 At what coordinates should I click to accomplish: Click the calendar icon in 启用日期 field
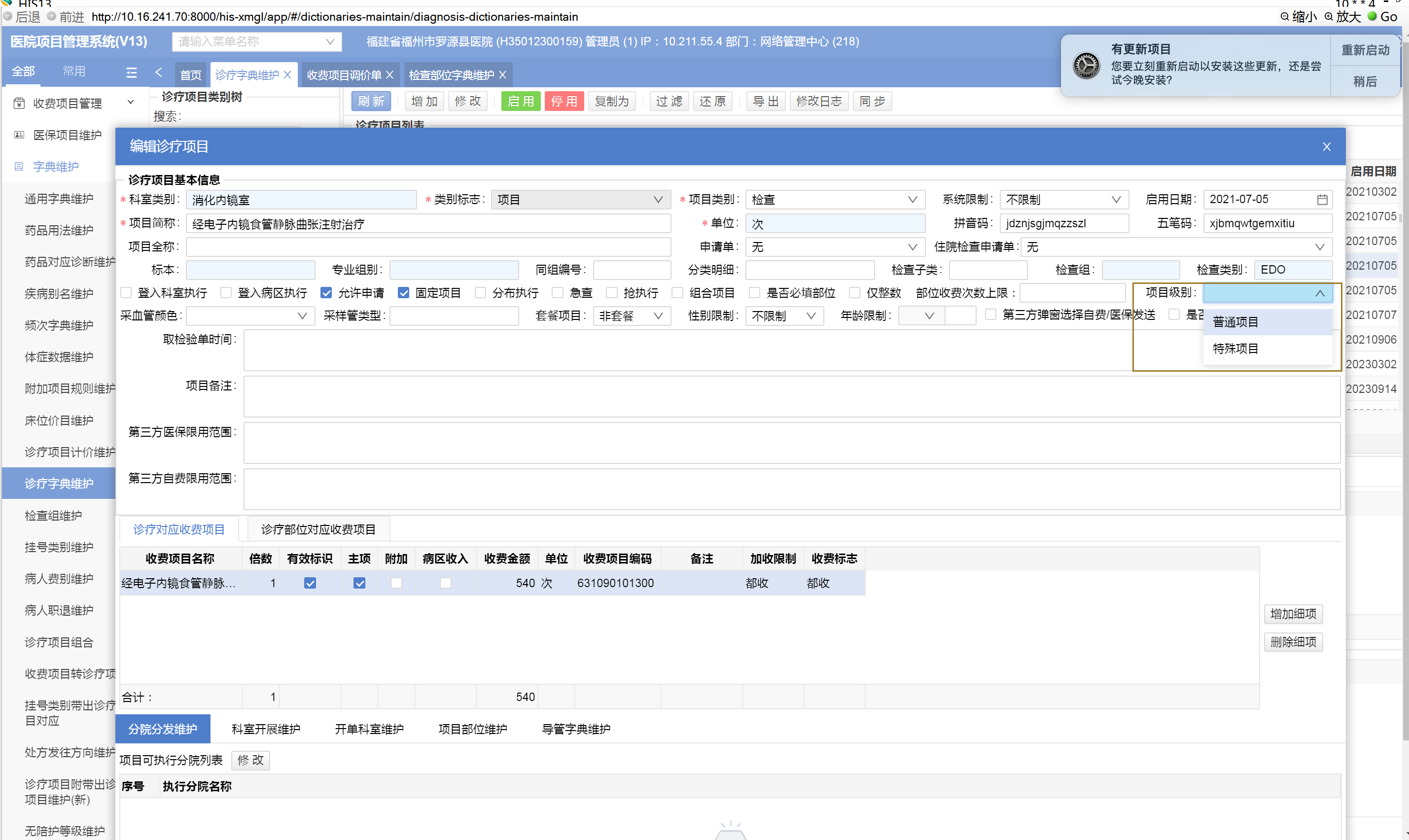1322,200
